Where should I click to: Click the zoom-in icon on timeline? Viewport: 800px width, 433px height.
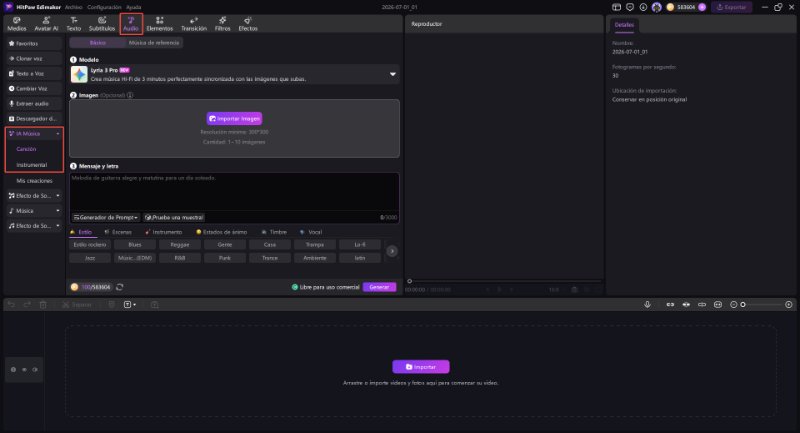coord(788,304)
